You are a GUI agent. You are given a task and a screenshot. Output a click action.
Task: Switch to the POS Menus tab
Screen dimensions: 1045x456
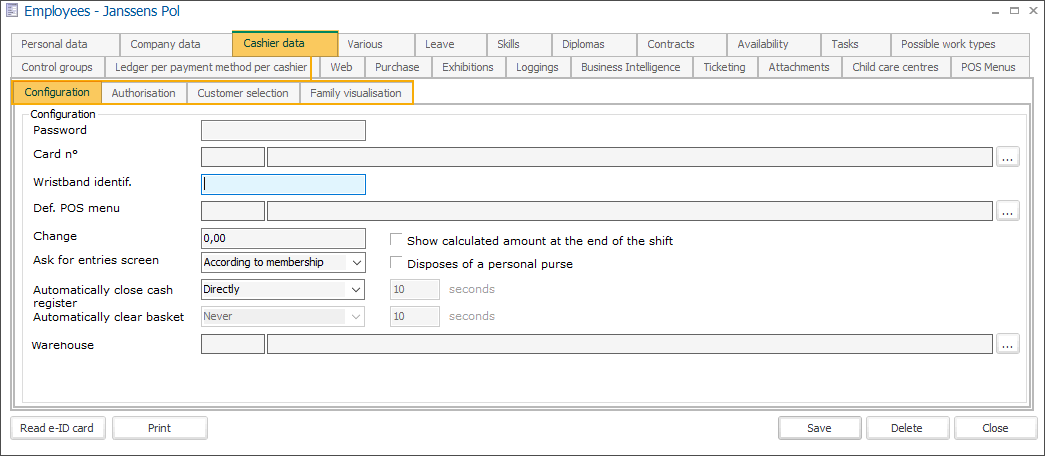pos(990,67)
